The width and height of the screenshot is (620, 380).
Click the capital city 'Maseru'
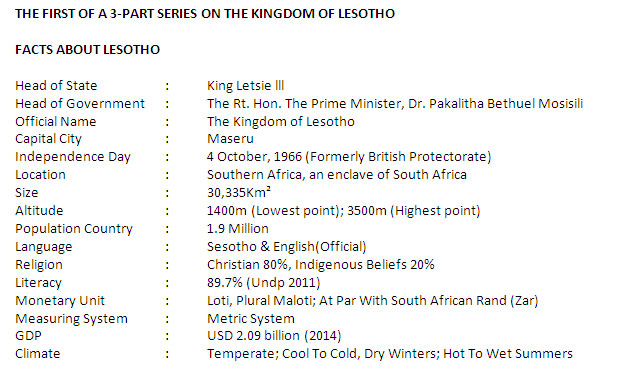[x=230, y=139]
